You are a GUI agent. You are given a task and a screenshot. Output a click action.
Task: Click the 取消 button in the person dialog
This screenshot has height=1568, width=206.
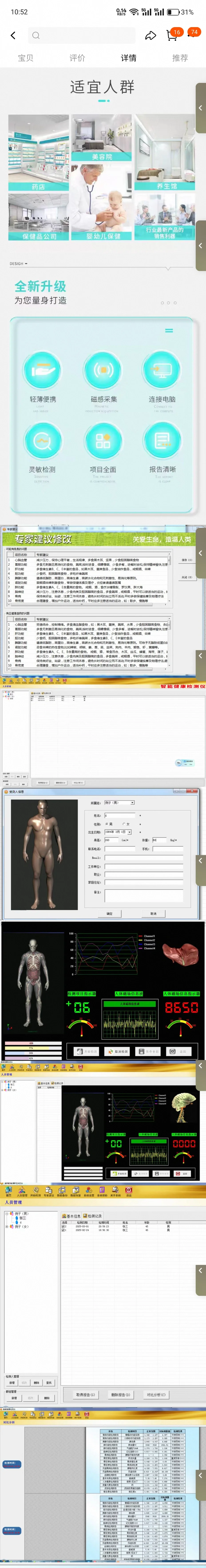153,913
